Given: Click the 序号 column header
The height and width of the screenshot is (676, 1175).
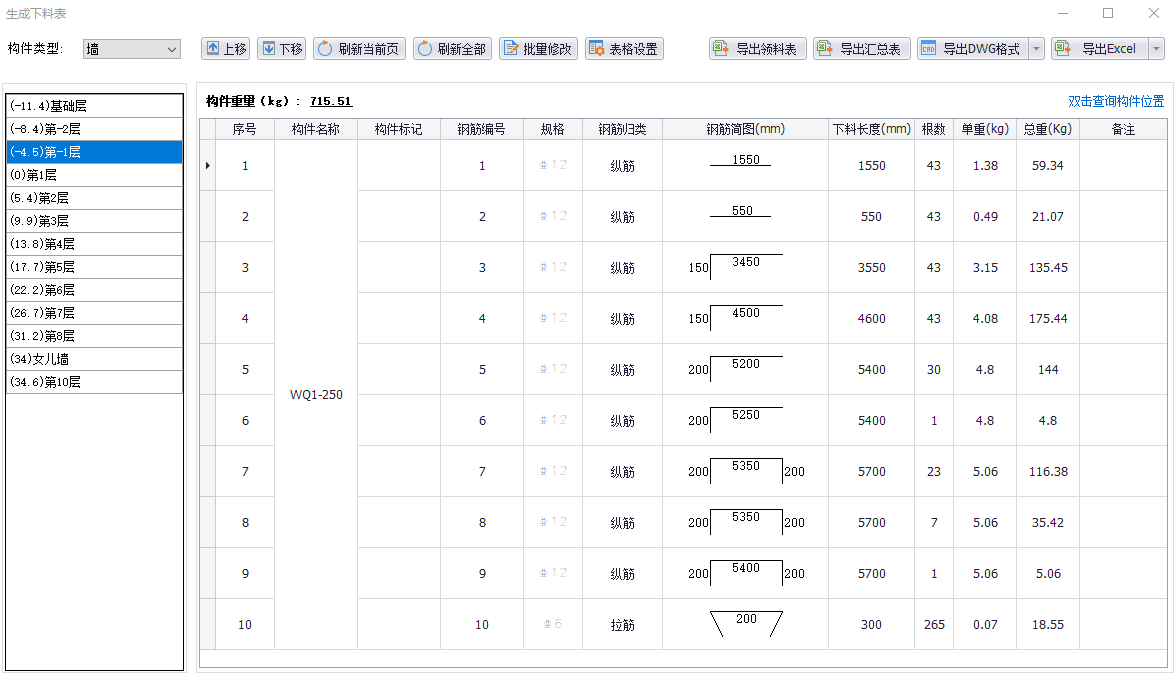Looking at the screenshot, I should [x=244, y=129].
